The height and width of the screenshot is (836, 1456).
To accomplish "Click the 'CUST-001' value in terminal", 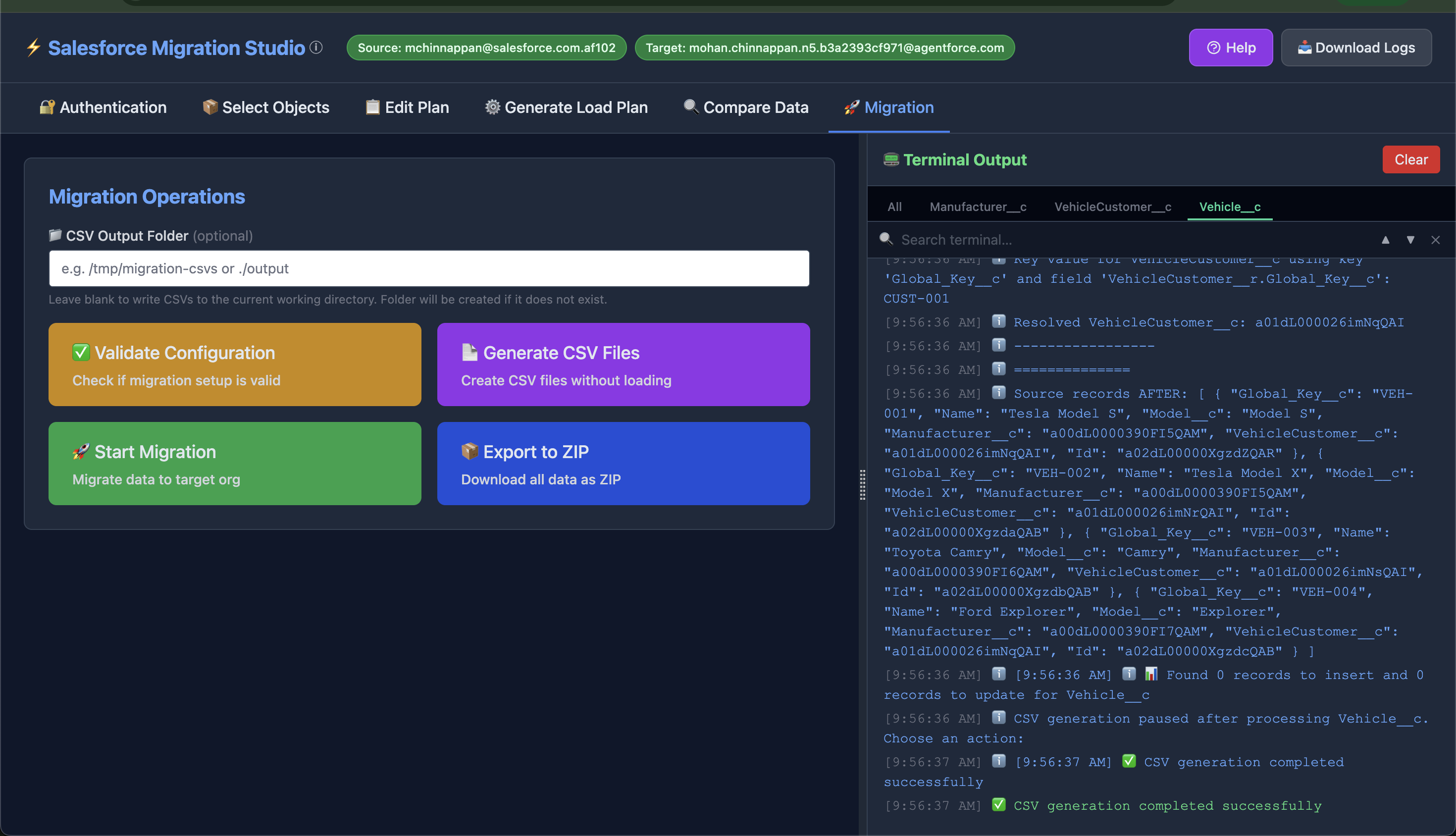I will [916, 299].
